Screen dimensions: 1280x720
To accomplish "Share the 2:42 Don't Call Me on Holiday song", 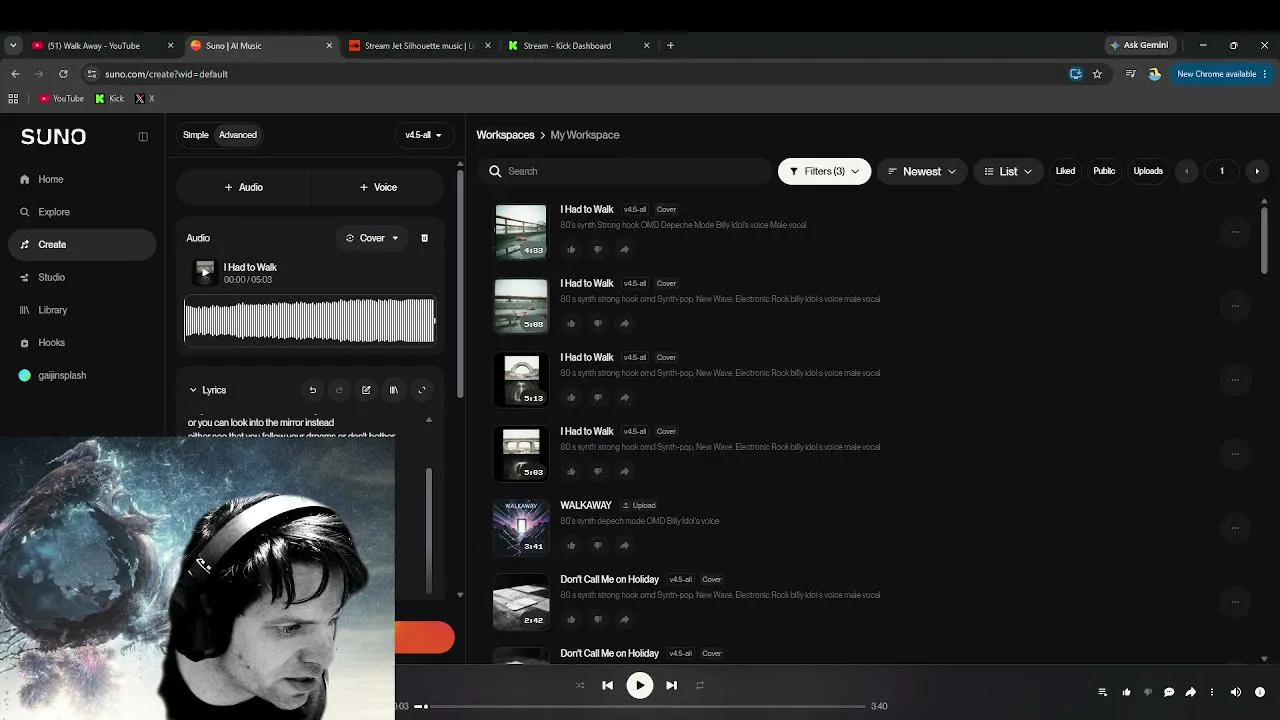I will (625, 619).
